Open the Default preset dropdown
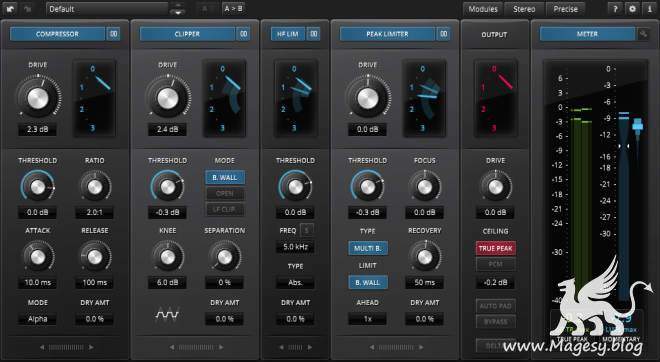Screen dimensions: 660x362 point(107,9)
